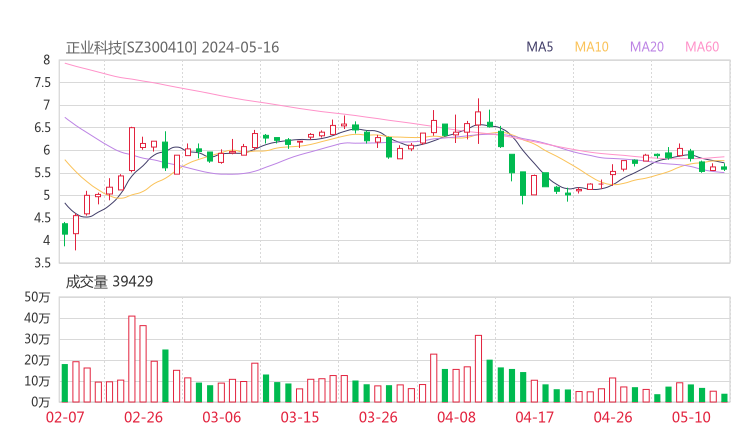
Task: Click the 50万 volume axis label
Action: click(x=37, y=297)
